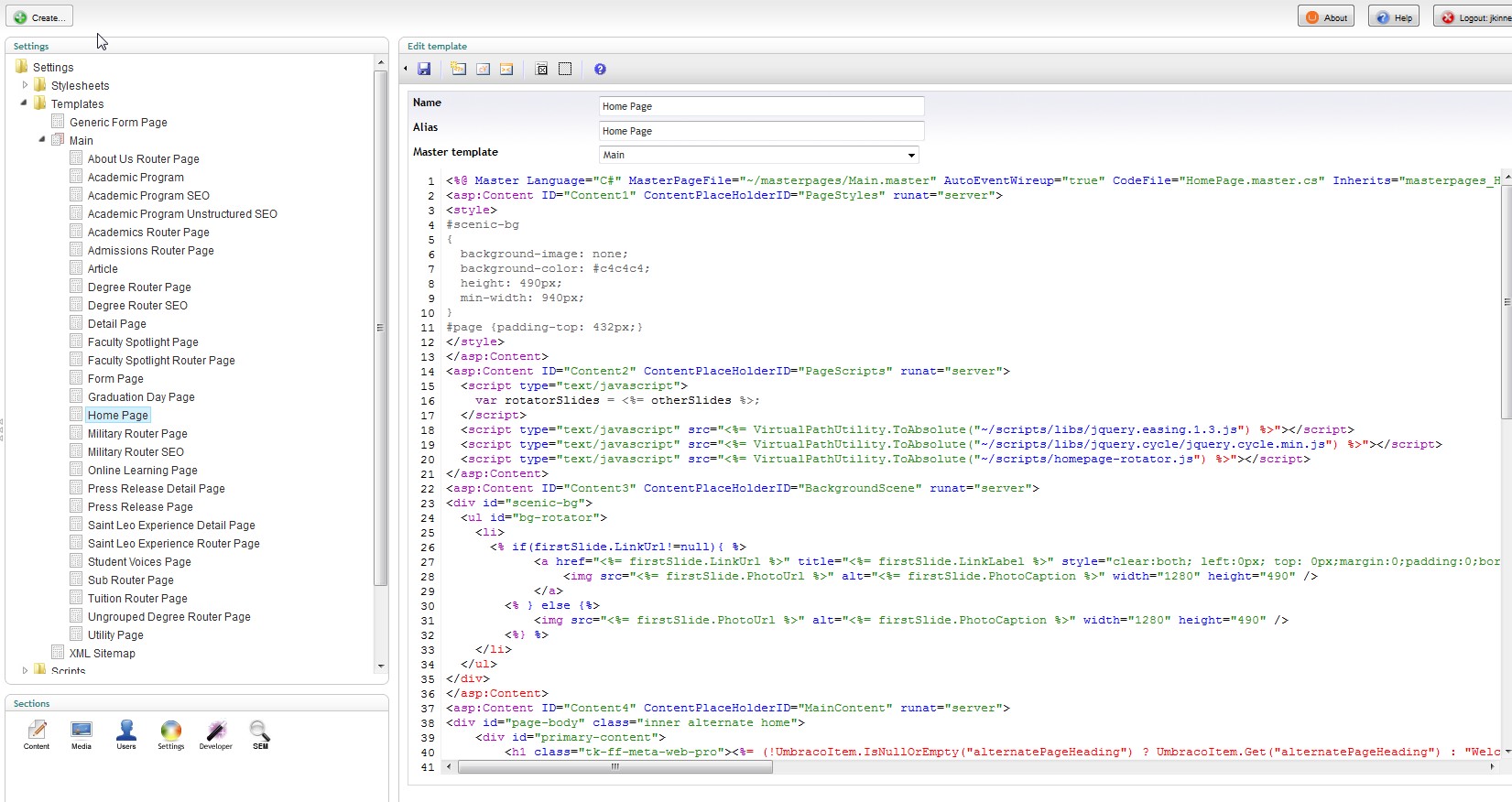Open the Article template
This screenshot has height=802, width=1512.
103,268
